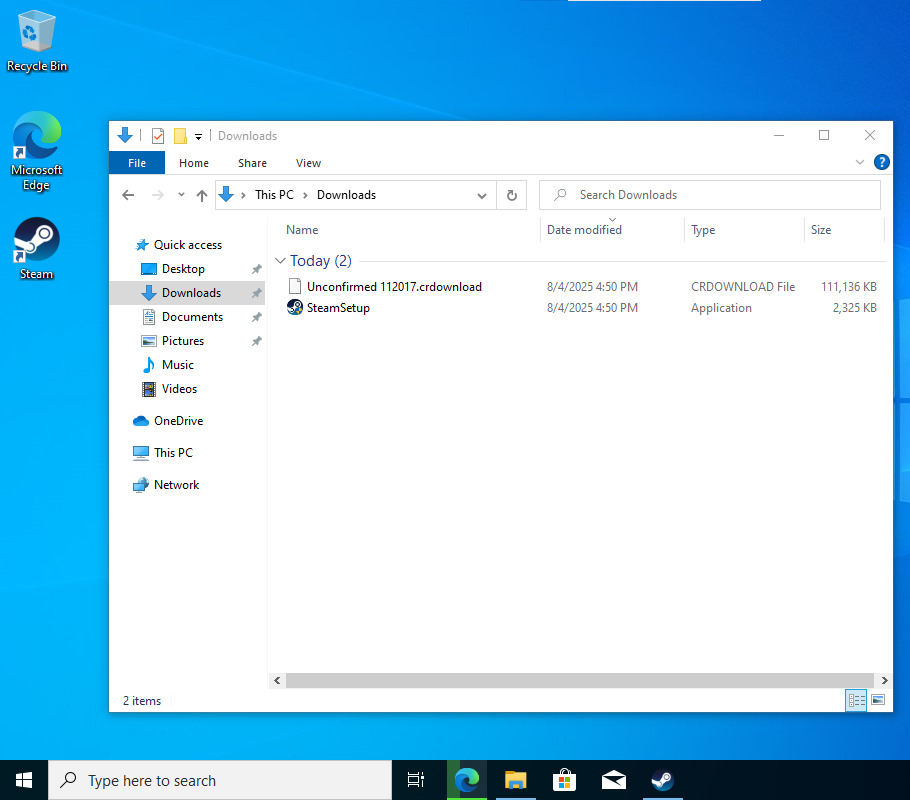Refresh the Downloads folder
Screen dimensions: 910x800
(x=512, y=195)
